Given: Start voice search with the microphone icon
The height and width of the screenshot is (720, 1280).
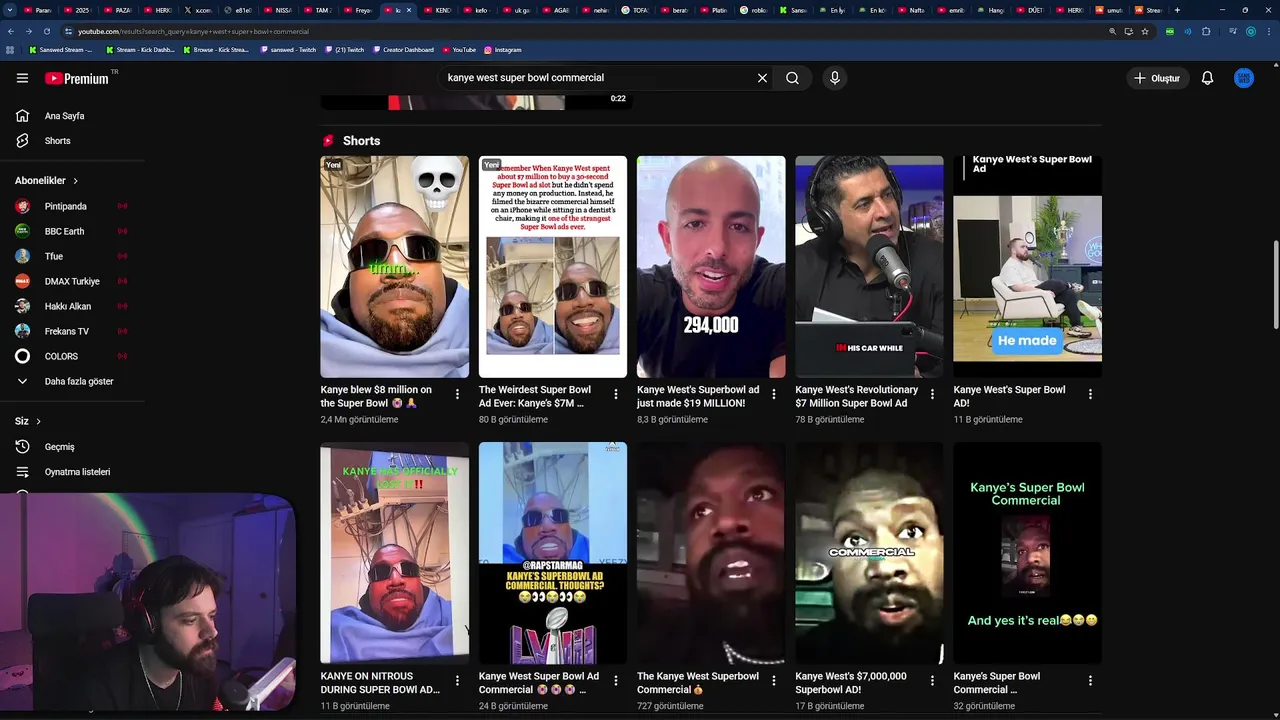Looking at the screenshot, I should [x=835, y=78].
